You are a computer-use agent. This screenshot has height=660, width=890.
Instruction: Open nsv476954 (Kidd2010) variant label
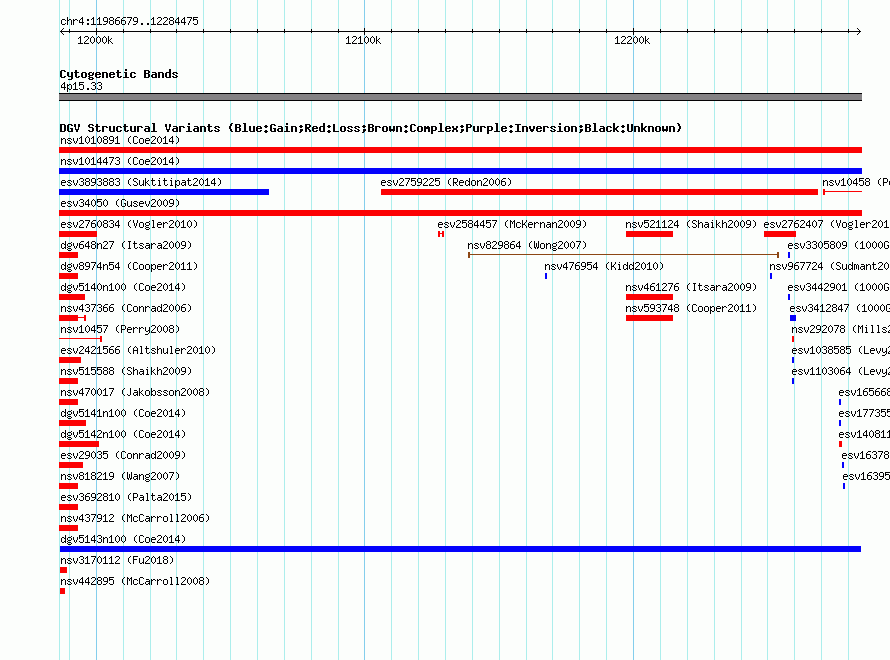(604, 266)
